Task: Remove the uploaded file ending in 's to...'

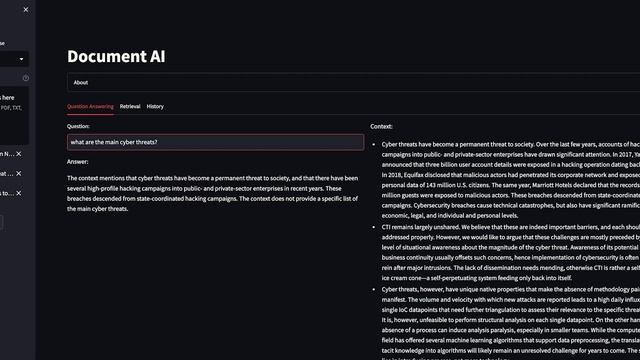Action: coord(19,193)
